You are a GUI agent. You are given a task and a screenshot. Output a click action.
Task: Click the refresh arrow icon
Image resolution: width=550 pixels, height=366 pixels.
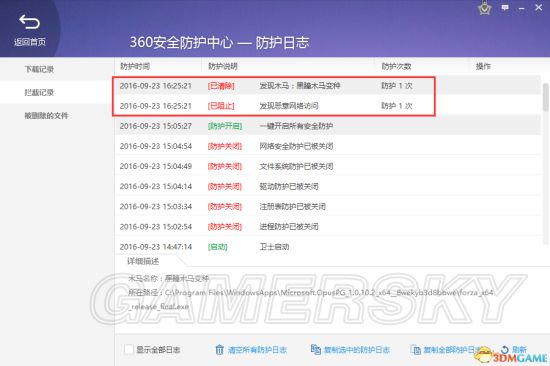(504, 350)
